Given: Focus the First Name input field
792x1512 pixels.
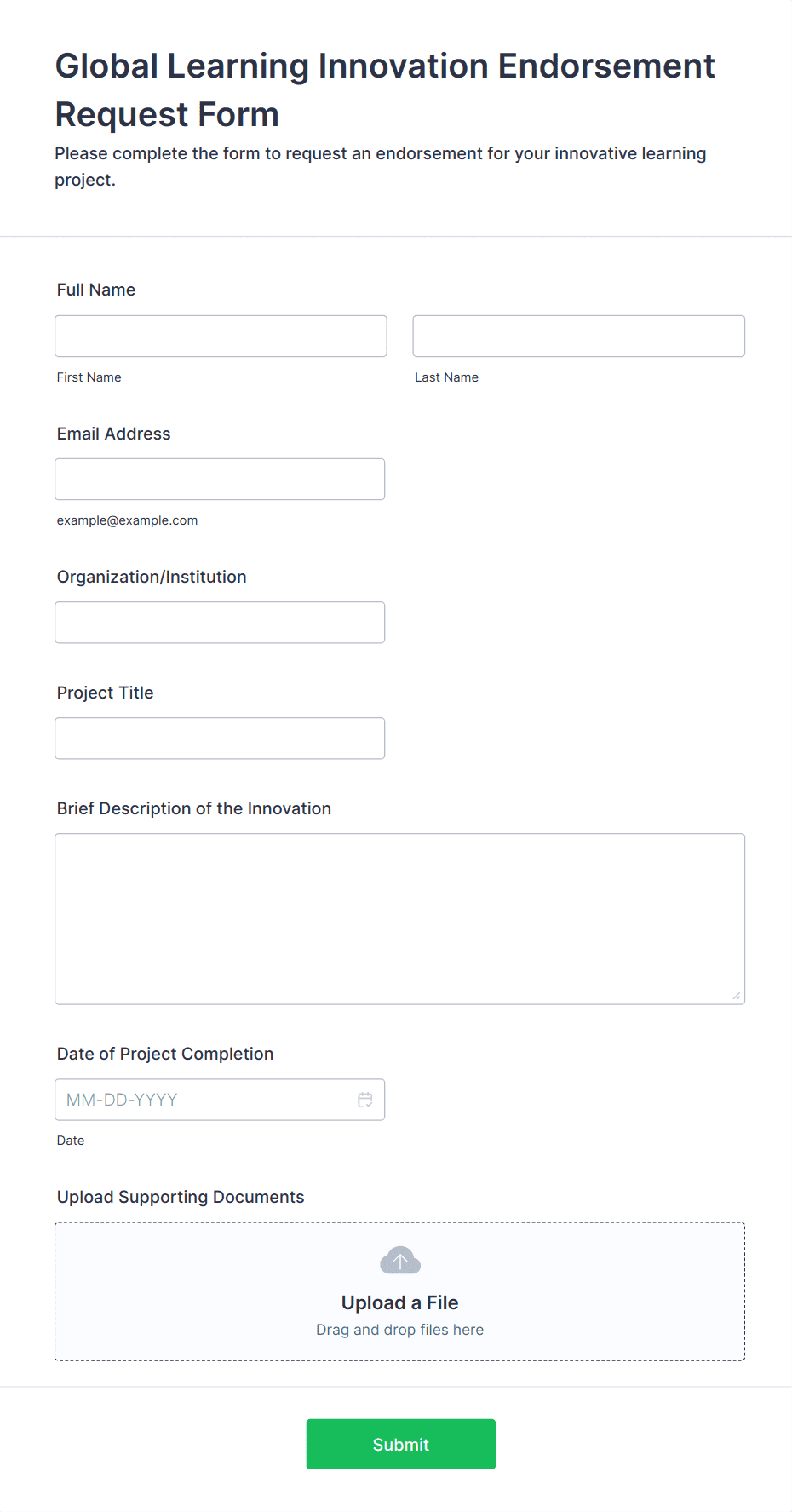Looking at the screenshot, I should coord(221,336).
